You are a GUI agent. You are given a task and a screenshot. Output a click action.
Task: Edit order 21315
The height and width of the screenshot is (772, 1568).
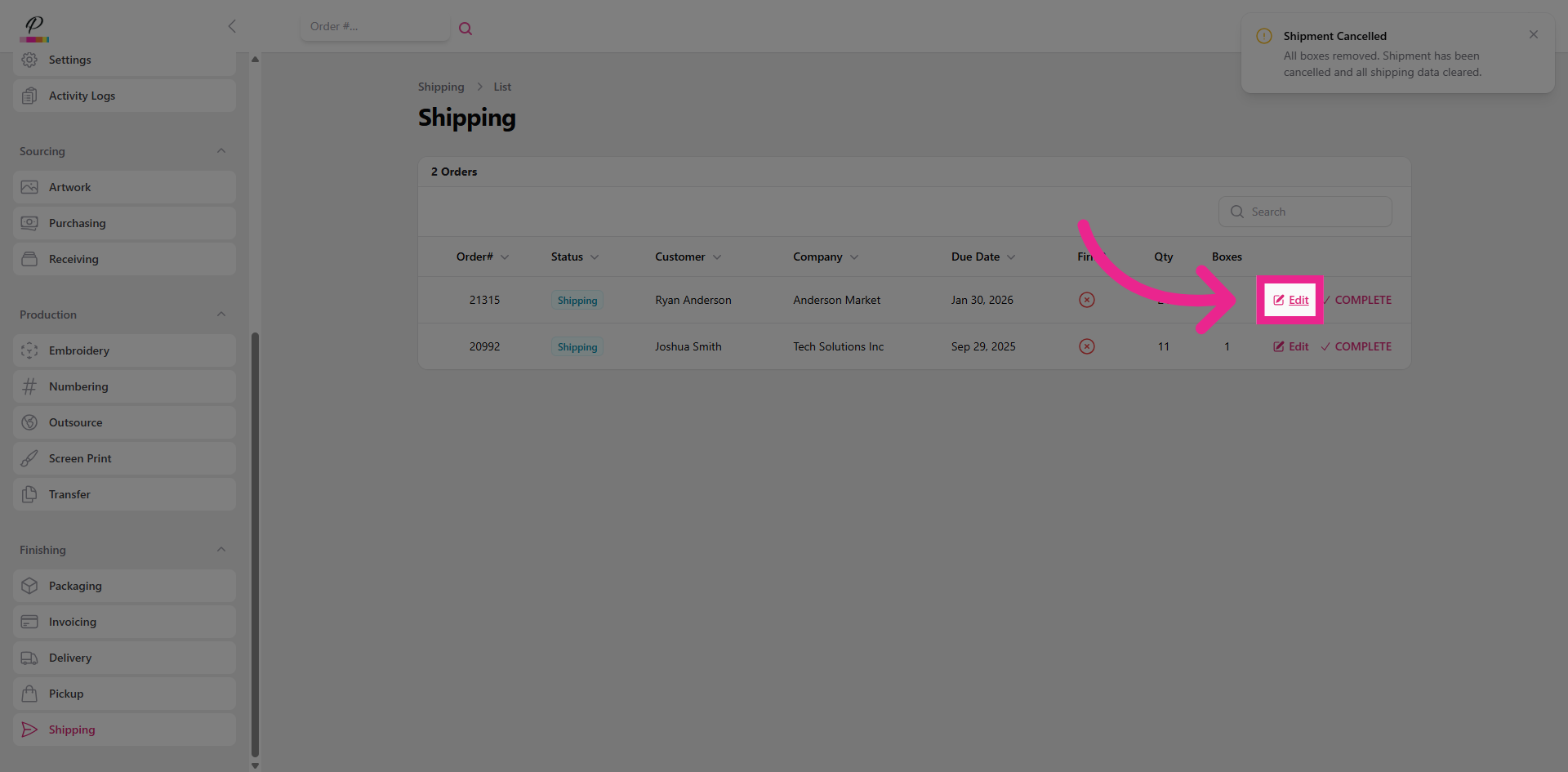[x=1291, y=300]
